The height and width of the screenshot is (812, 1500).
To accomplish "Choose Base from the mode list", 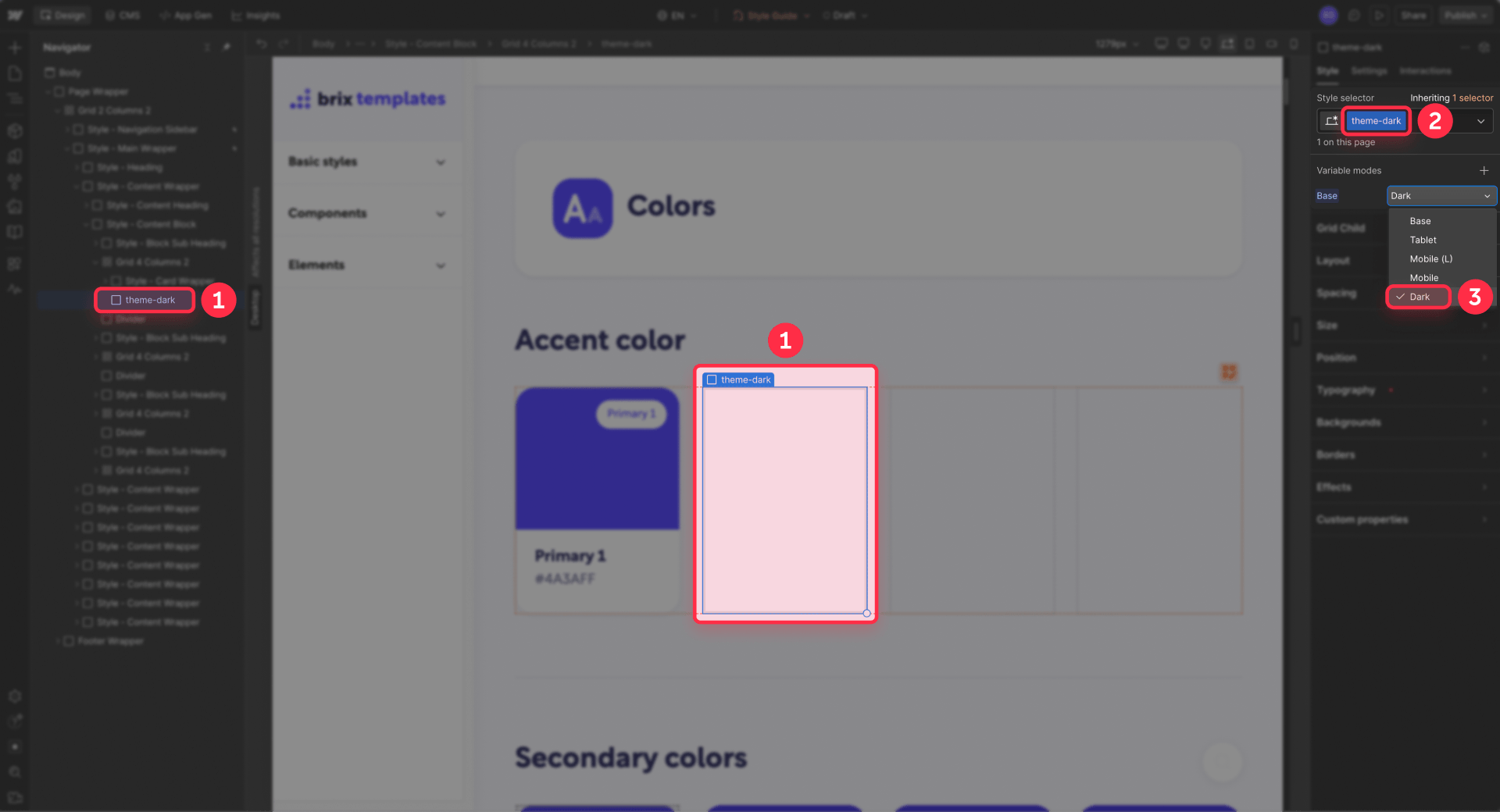I will [x=1442, y=221].
